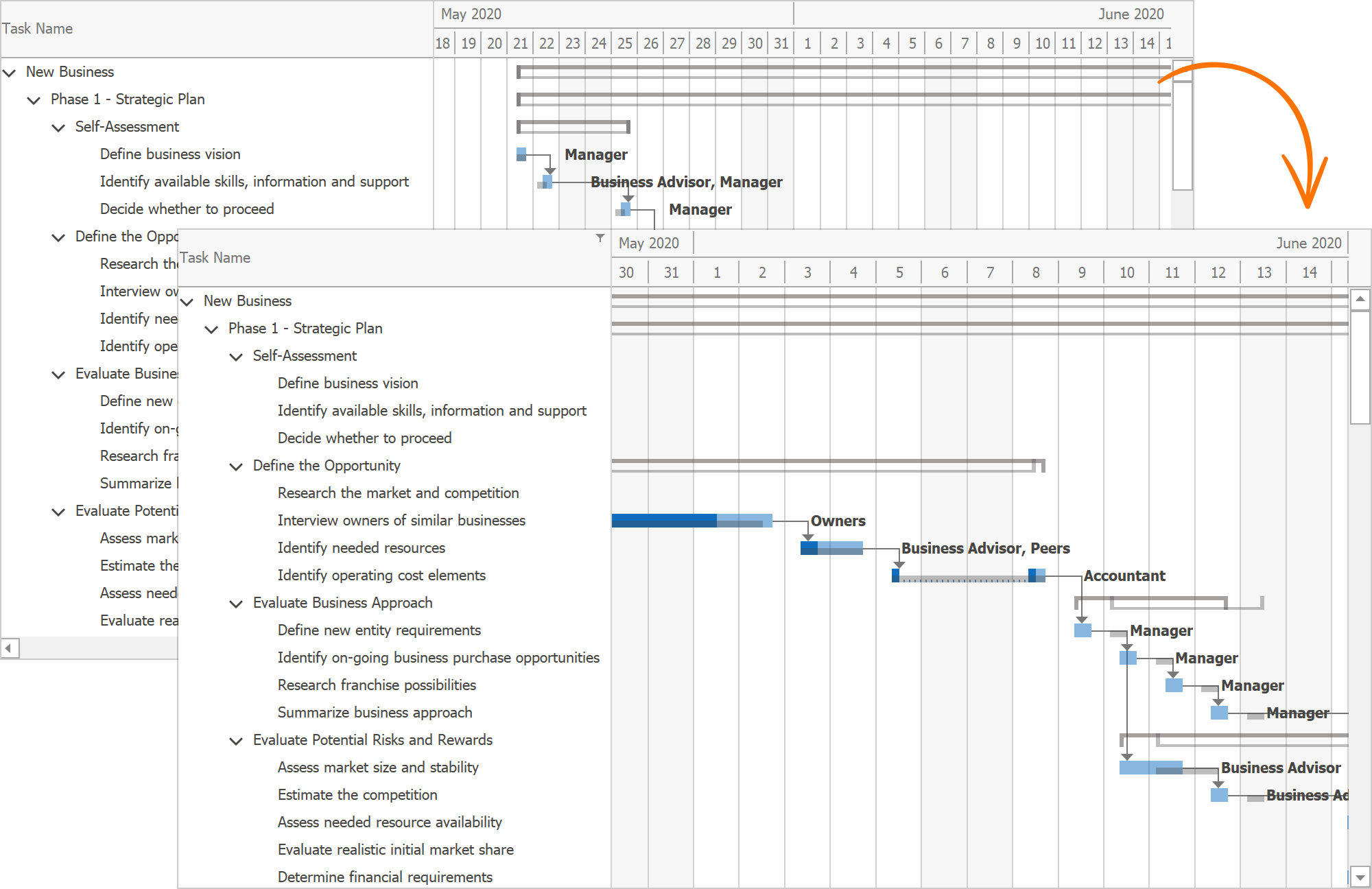This screenshot has width=1372, height=889.
Task: Collapse Evaluate Potential Risks and Rewards group
Action: 237,741
